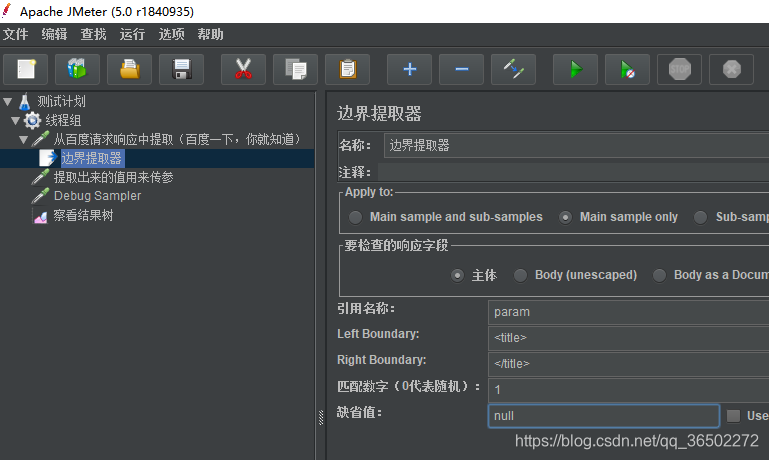This screenshot has height=460, width=769.
Task: Collapse the 从百度请求响应中提取 sampler node
Action: coord(23,140)
